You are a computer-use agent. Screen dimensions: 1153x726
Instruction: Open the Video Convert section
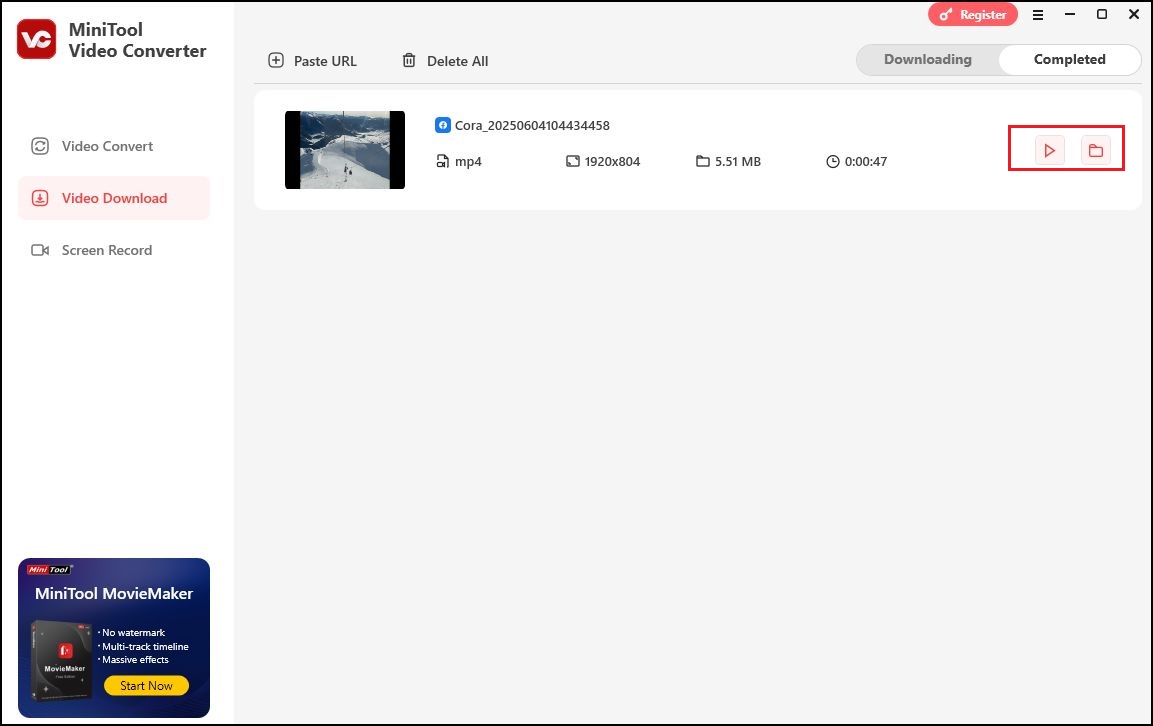click(x=92, y=146)
